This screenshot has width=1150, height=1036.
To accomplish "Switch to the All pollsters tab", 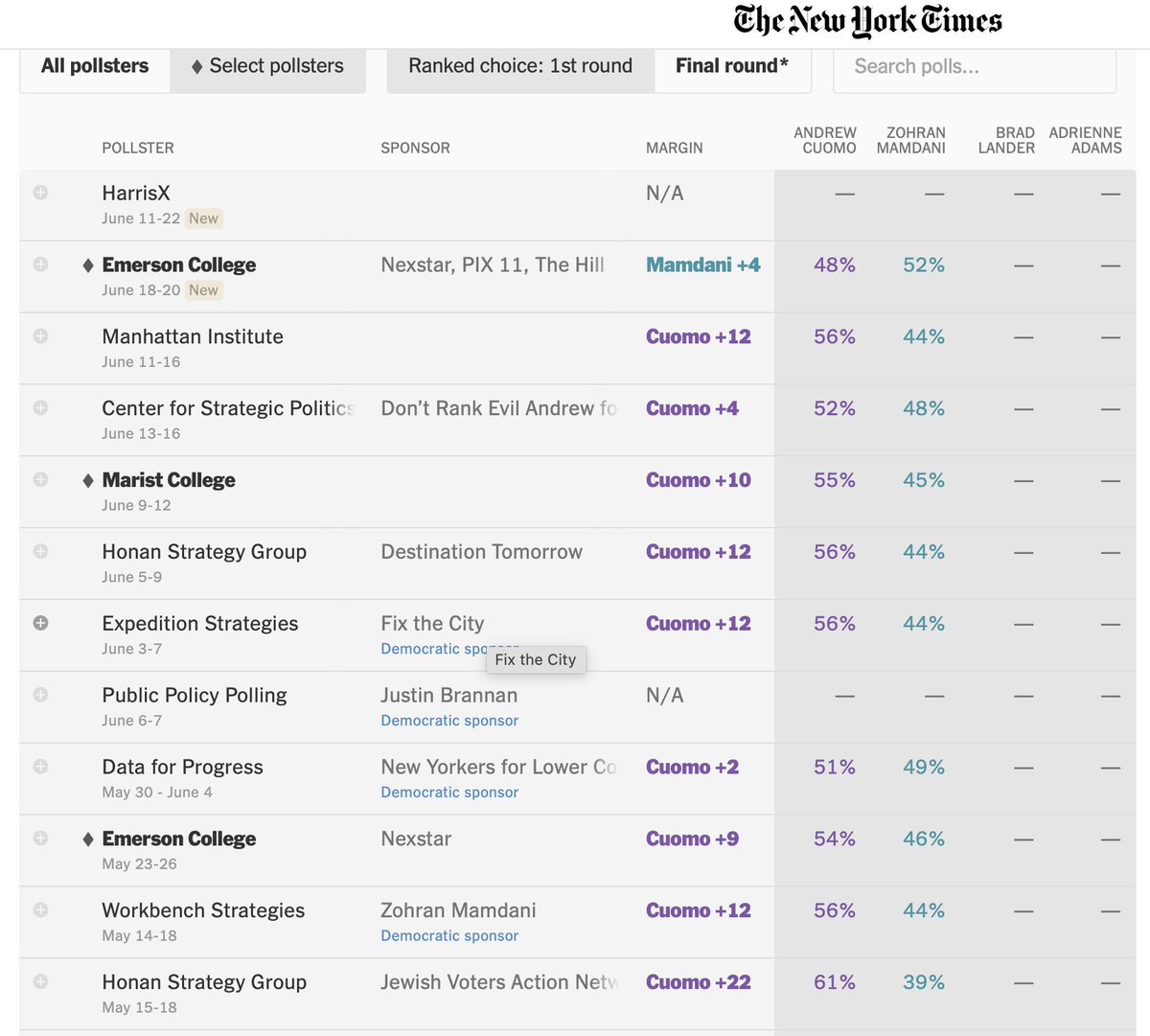I will [x=95, y=66].
